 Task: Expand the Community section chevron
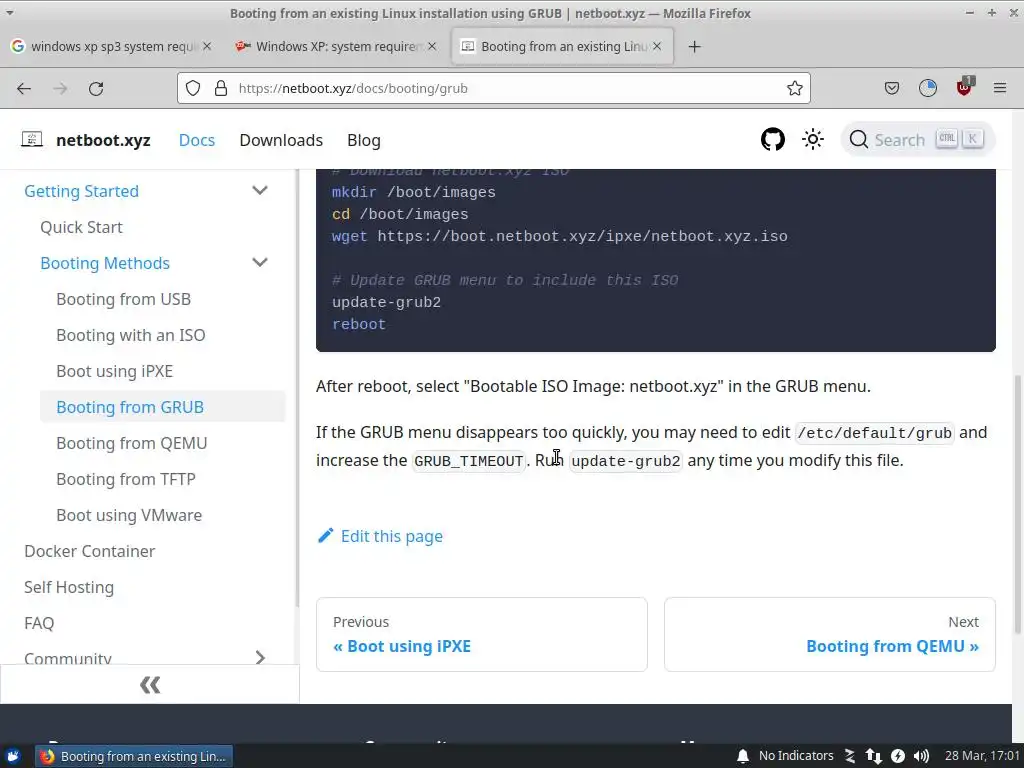pyautogui.click(x=260, y=657)
